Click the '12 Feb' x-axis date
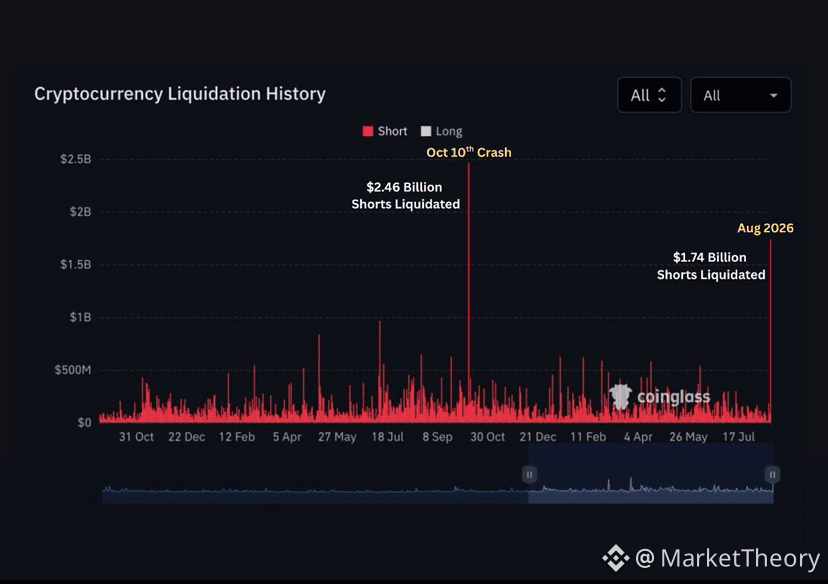 (x=237, y=437)
